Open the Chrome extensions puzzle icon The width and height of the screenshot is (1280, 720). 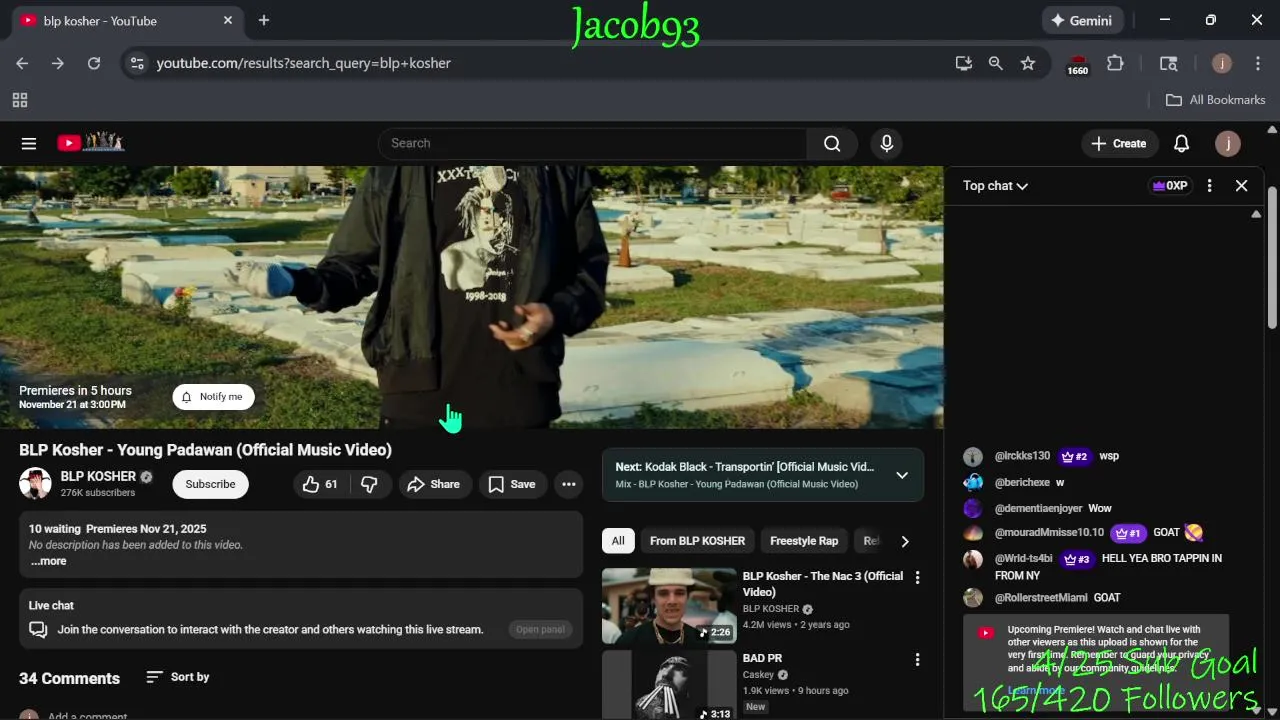point(1115,63)
